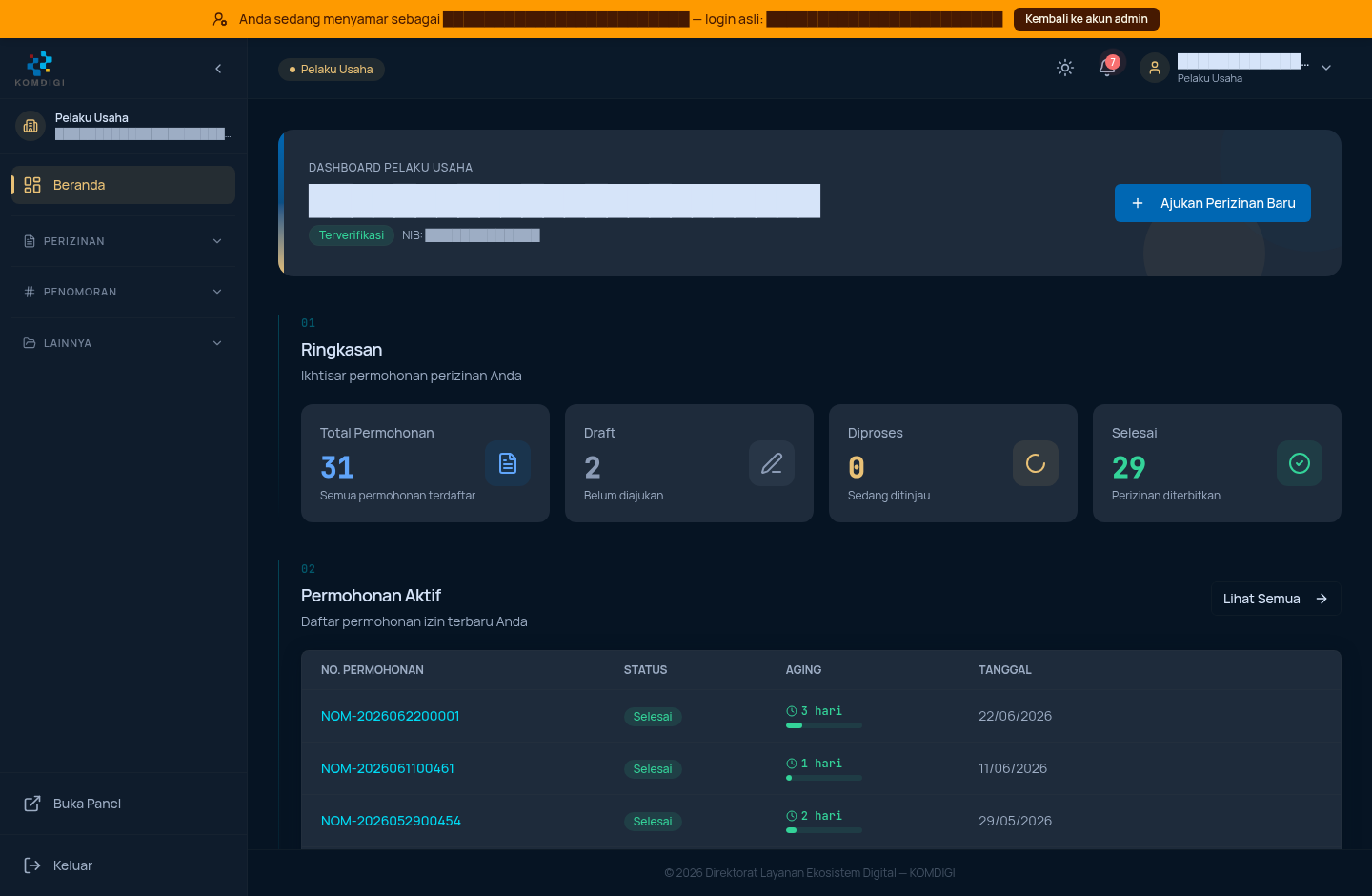Click the PENOMORAN hash icon
1372x896 pixels.
(30, 292)
